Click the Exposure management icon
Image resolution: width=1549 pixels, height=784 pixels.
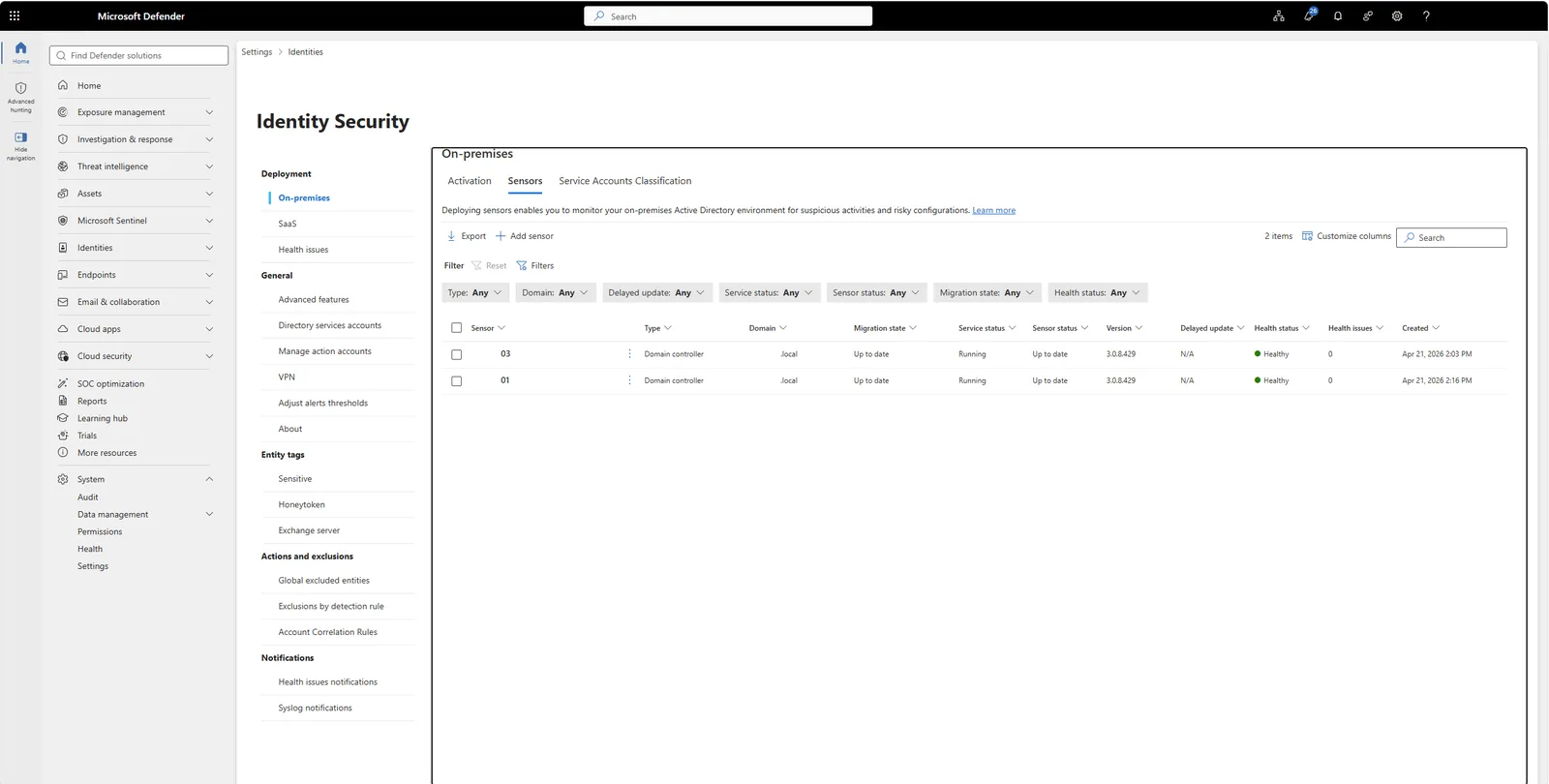tap(63, 112)
